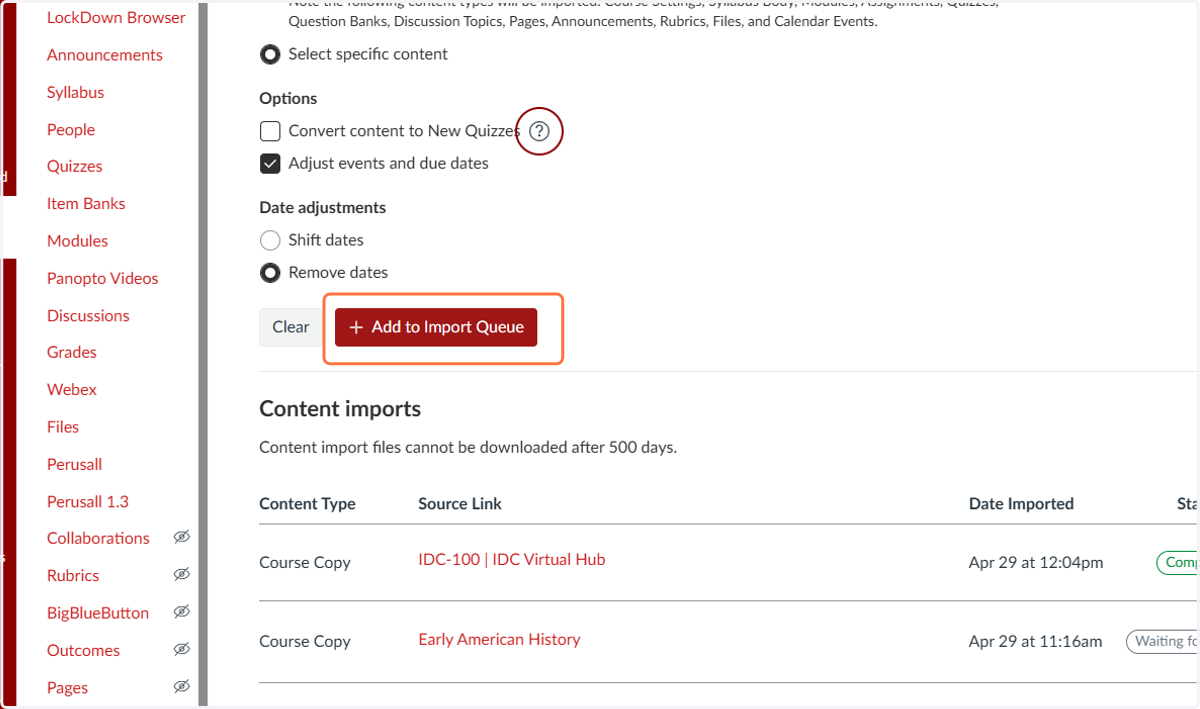1200x709 pixels.
Task: Navigate to Quizzes in sidebar
Action: (75, 166)
